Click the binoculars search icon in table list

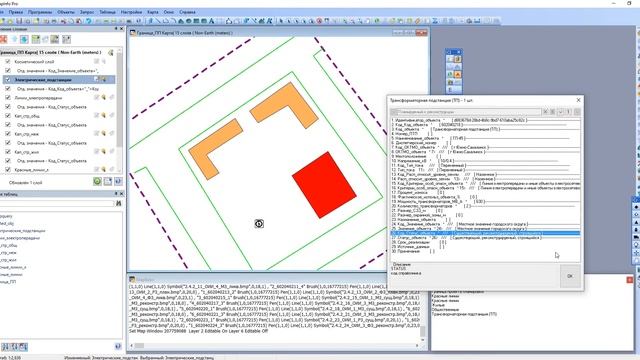click(x=118, y=203)
